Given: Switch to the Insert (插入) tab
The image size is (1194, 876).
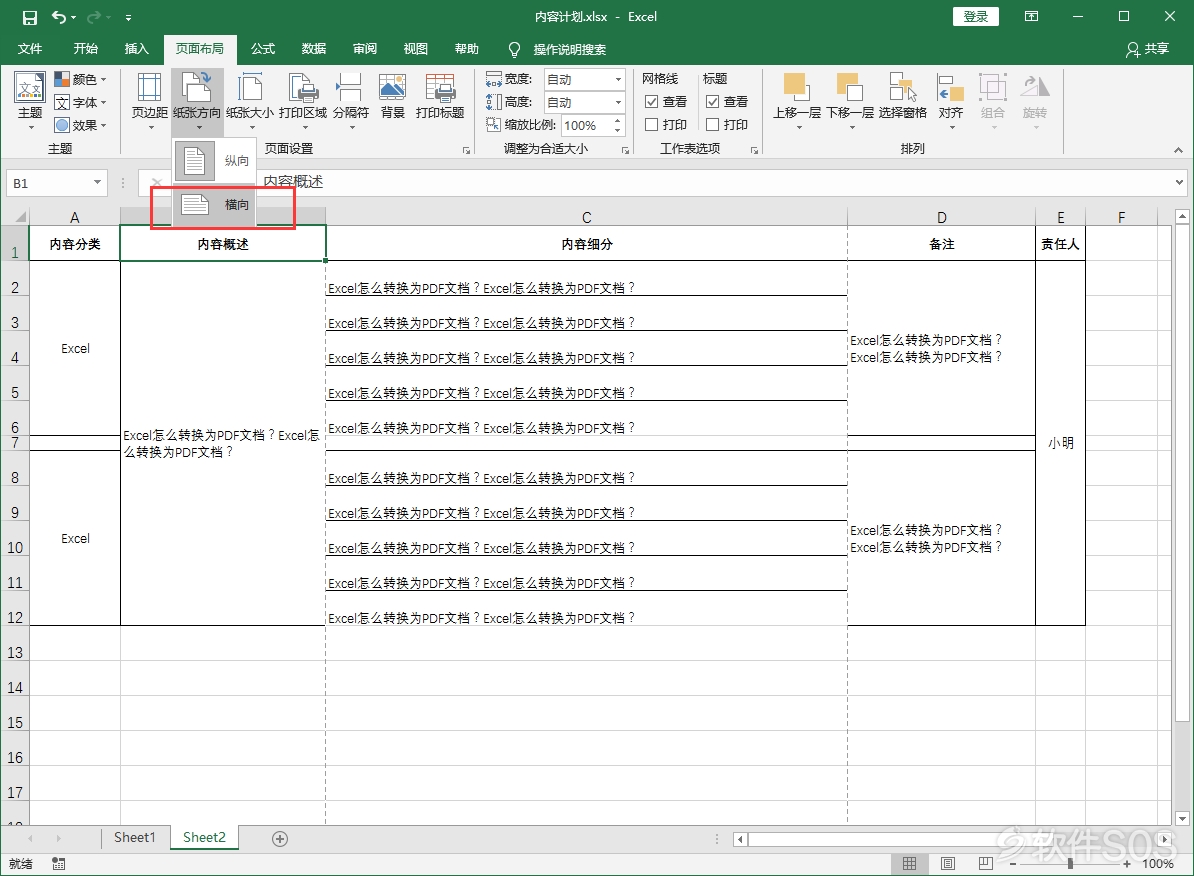Looking at the screenshot, I should tap(136, 49).
